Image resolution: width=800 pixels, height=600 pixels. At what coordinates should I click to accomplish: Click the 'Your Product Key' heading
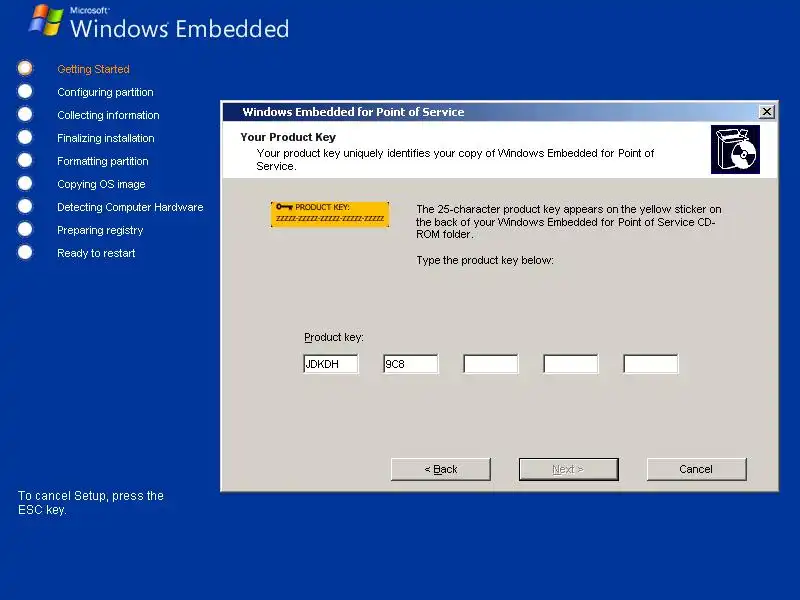tap(288, 137)
